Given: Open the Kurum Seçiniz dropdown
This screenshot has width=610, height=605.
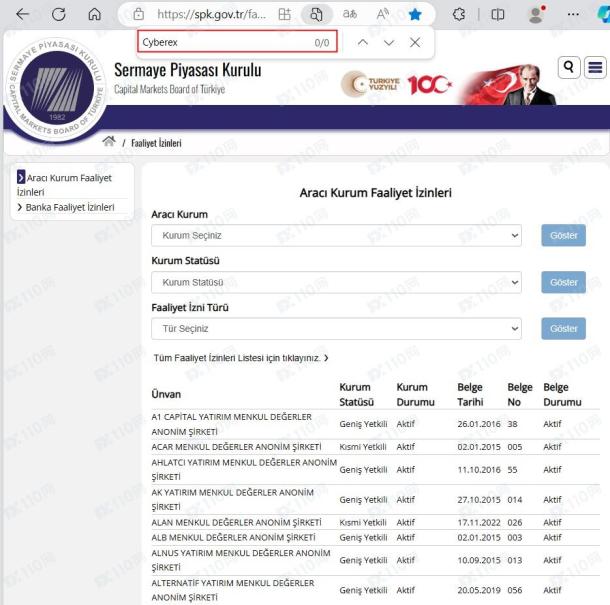Looking at the screenshot, I should pyautogui.click(x=336, y=236).
